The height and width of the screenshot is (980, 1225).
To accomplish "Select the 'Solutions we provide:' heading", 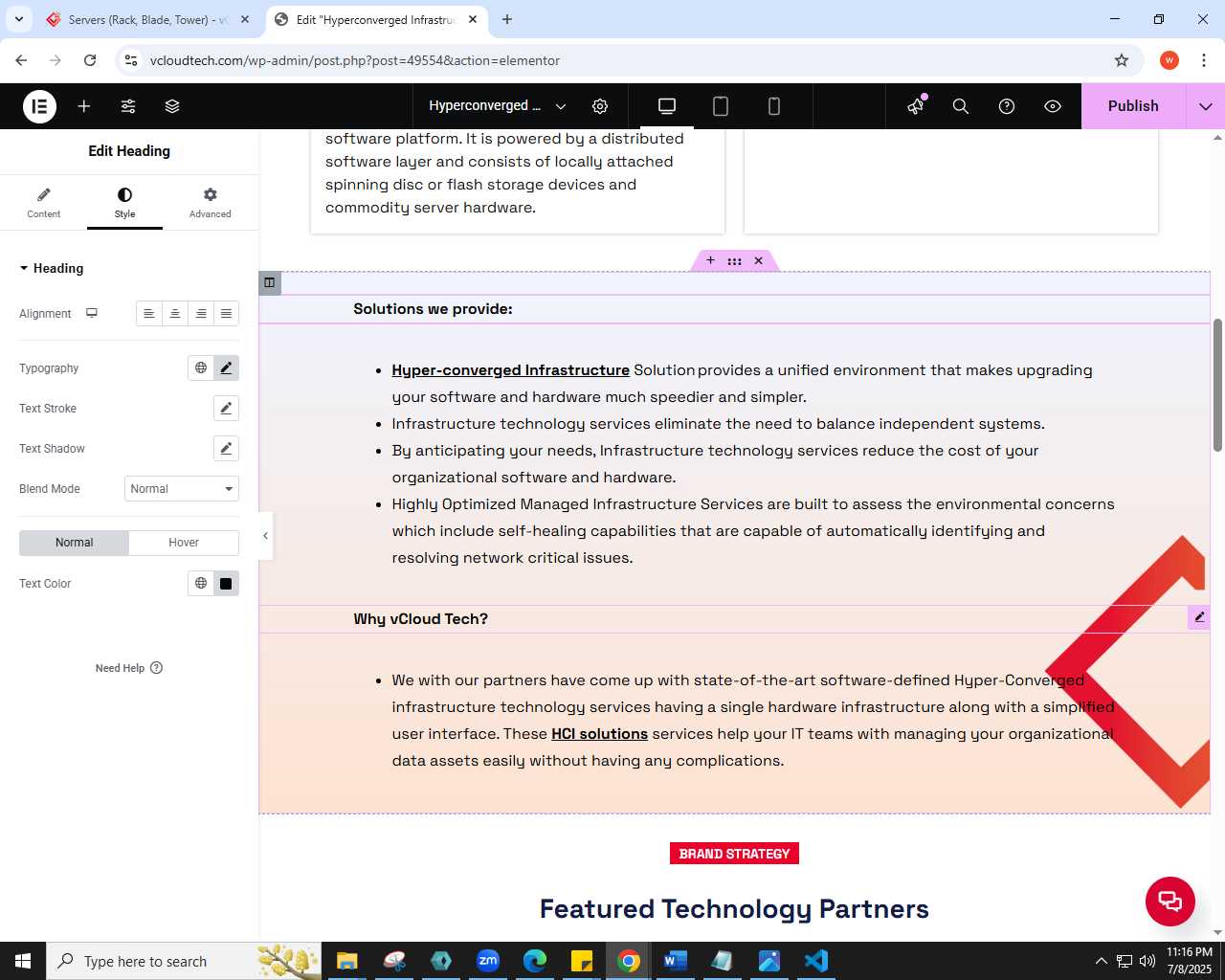I will [433, 309].
